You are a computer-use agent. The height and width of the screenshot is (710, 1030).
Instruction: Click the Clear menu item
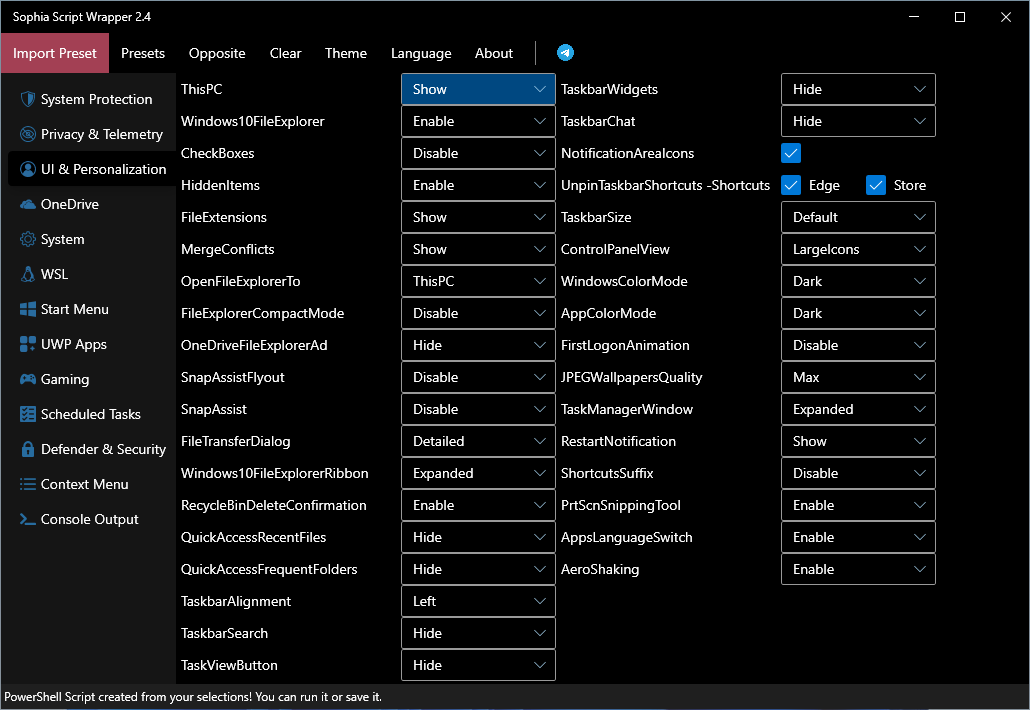click(285, 53)
